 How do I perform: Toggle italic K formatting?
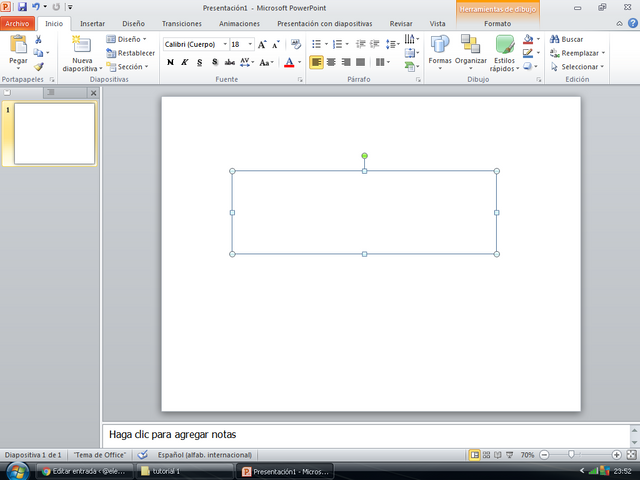185,62
